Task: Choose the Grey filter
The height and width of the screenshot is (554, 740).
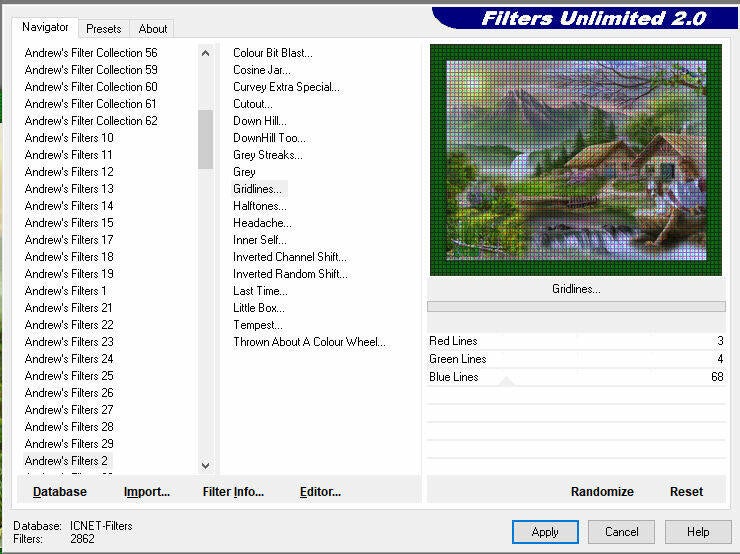Action: (244, 172)
